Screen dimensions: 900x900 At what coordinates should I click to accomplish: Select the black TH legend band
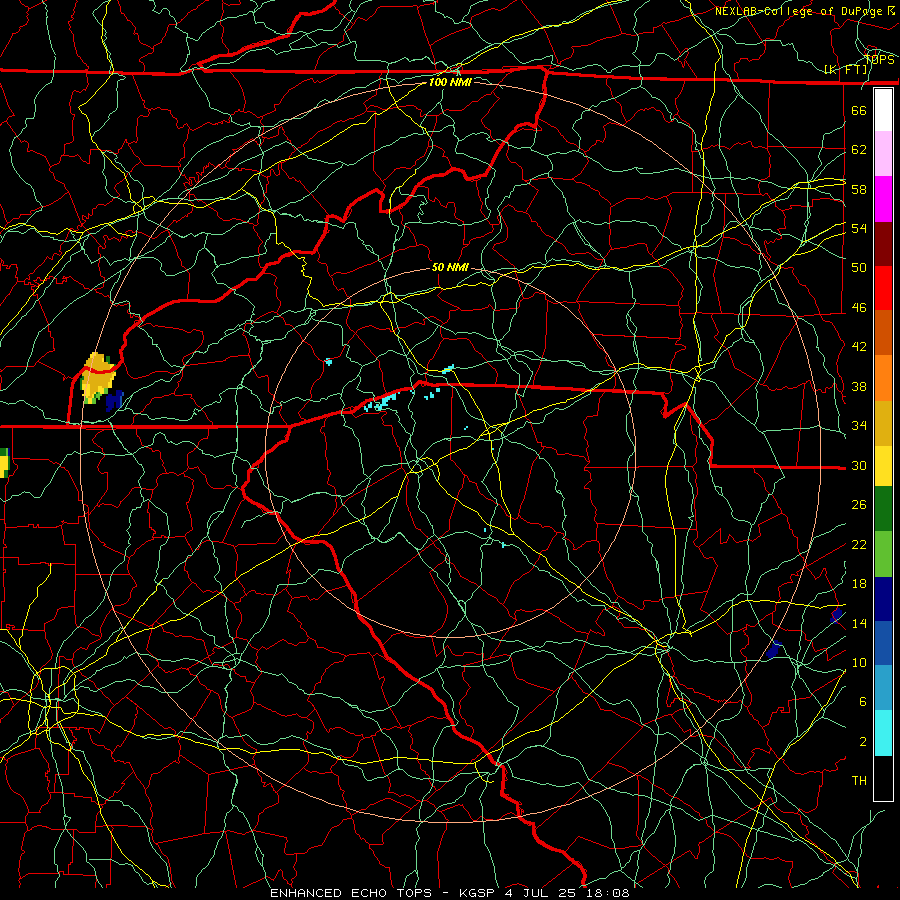coord(883,778)
